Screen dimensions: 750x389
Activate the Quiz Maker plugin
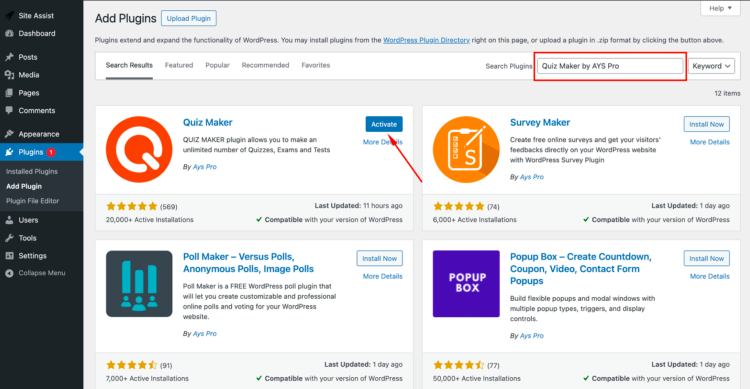click(384, 124)
